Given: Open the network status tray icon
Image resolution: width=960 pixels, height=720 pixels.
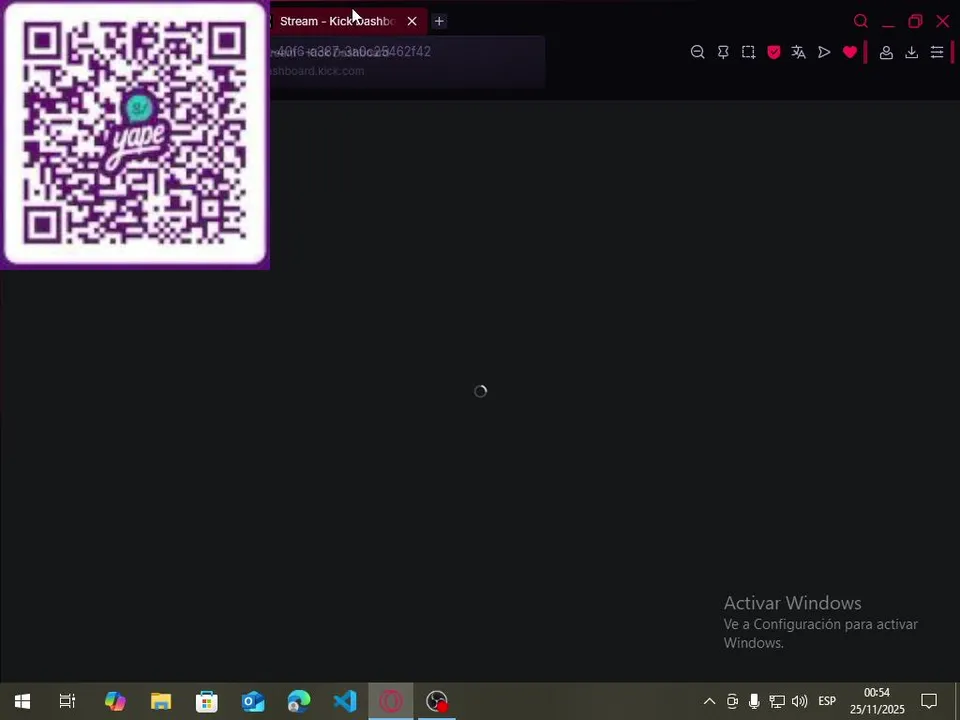Looking at the screenshot, I should (x=777, y=701).
